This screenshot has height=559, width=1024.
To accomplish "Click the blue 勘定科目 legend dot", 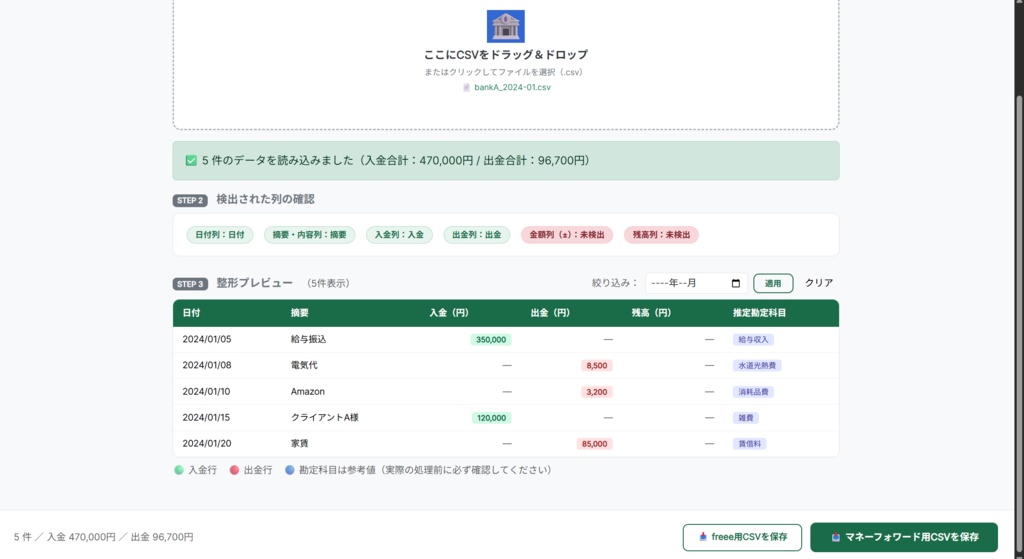I will pyautogui.click(x=290, y=470).
